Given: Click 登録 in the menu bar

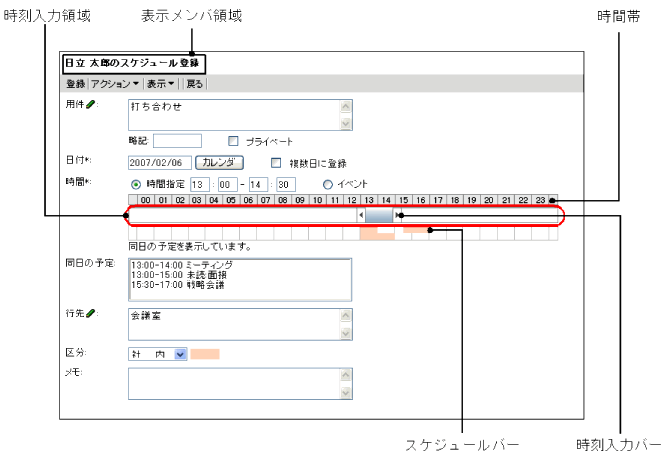Looking at the screenshot, I should coord(76,84).
